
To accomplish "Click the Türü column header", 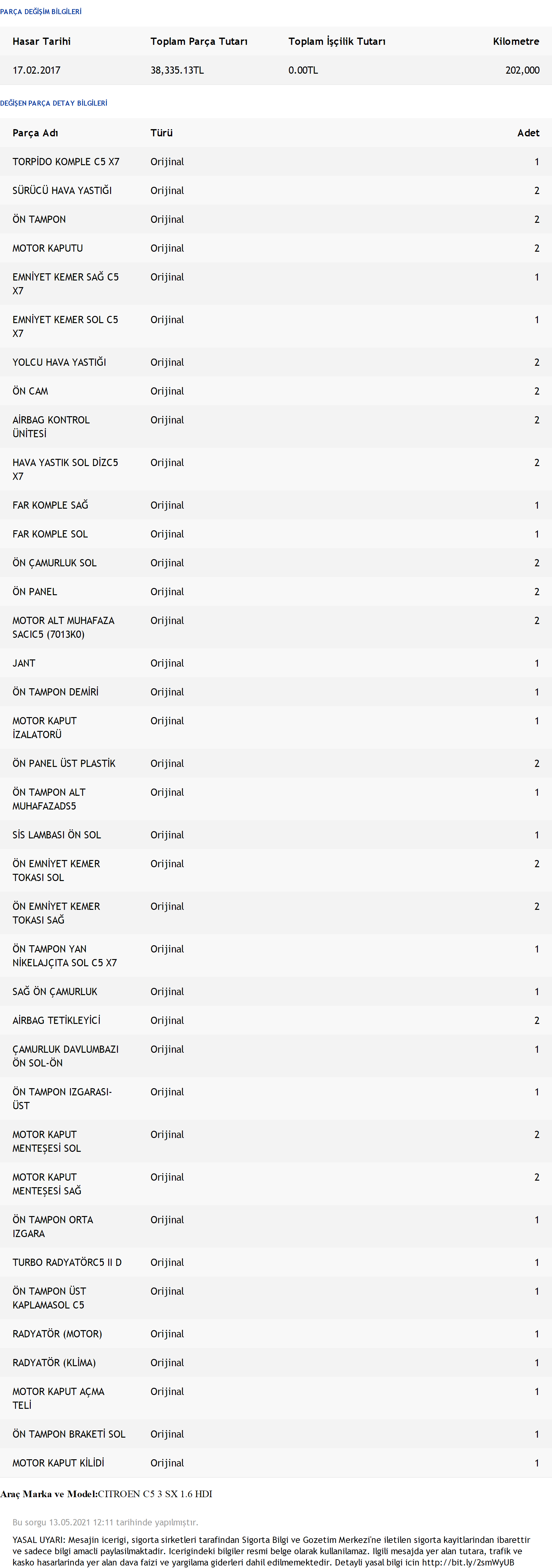I will (162, 133).
